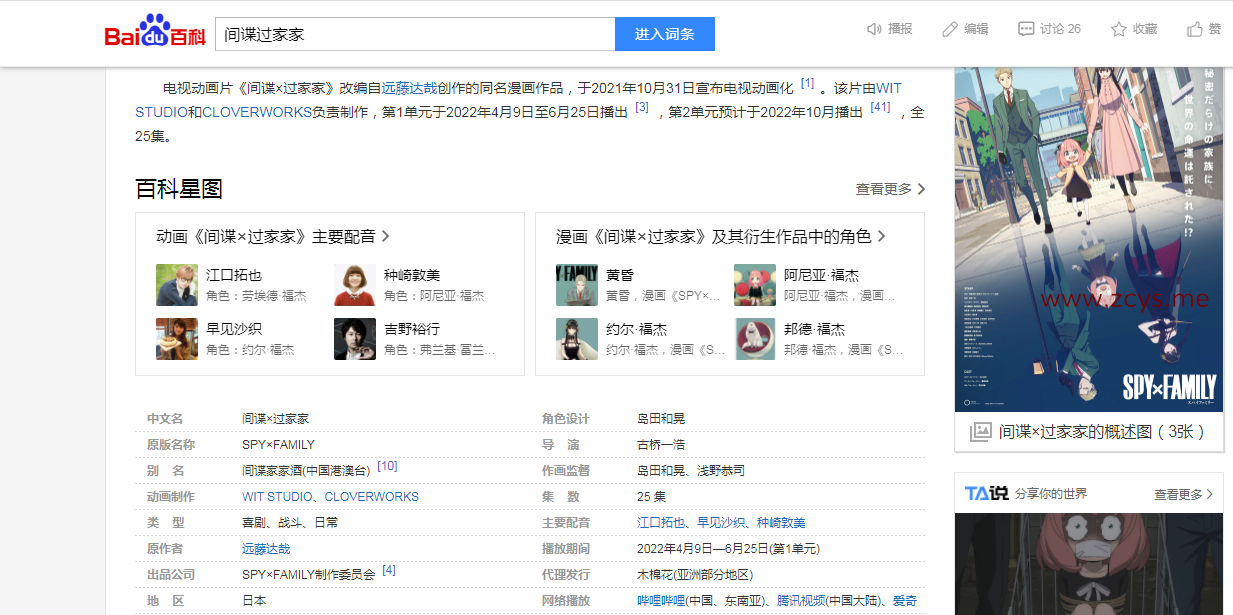Screen dimensions: 1233x615
Task: Open 黄昏 character thumbnail
Action: pos(577,285)
